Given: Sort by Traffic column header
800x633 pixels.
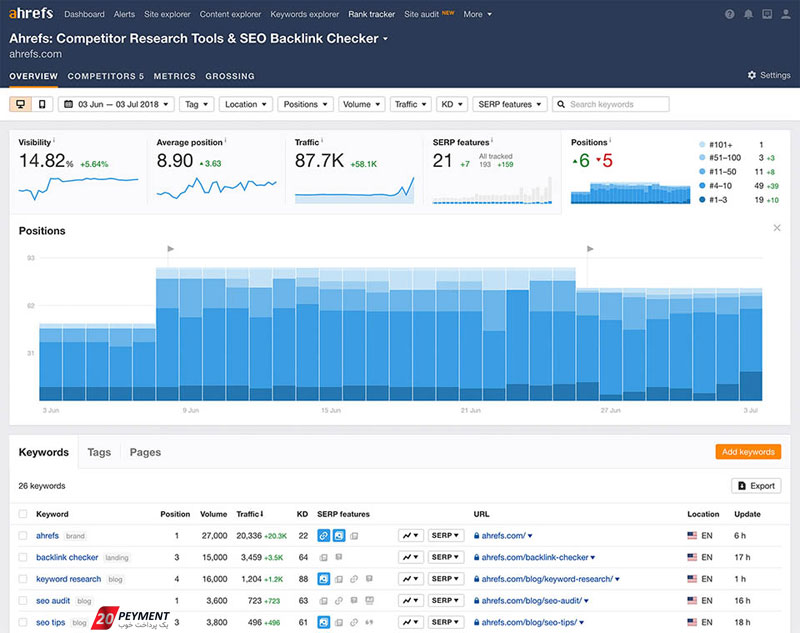Looking at the screenshot, I should click(249, 514).
